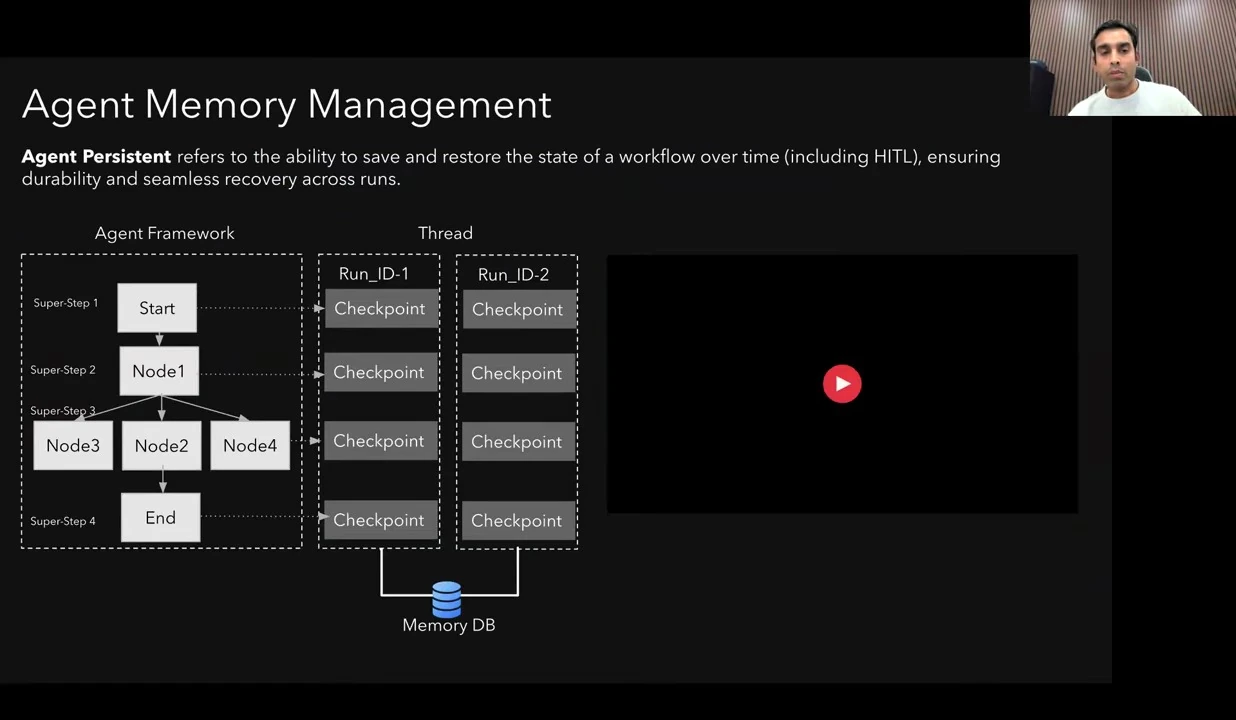Click the bold Agent Persistent text

(96, 157)
